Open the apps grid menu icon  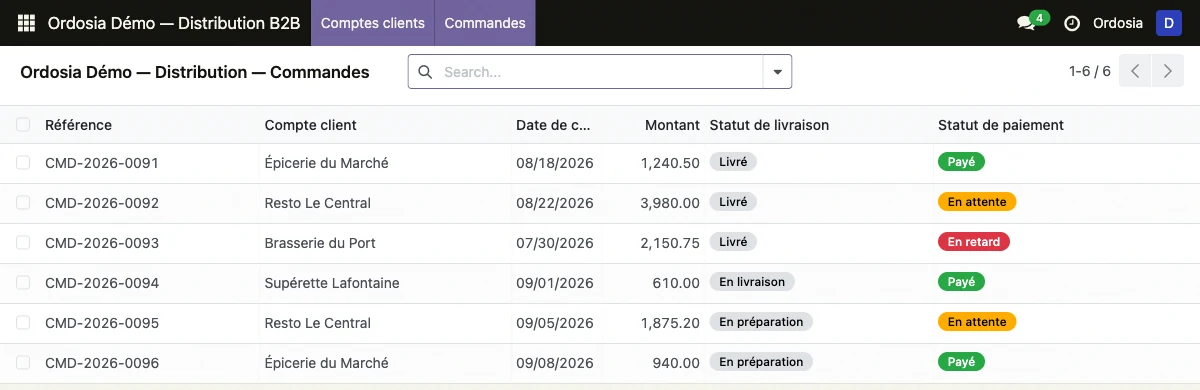(x=26, y=23)
